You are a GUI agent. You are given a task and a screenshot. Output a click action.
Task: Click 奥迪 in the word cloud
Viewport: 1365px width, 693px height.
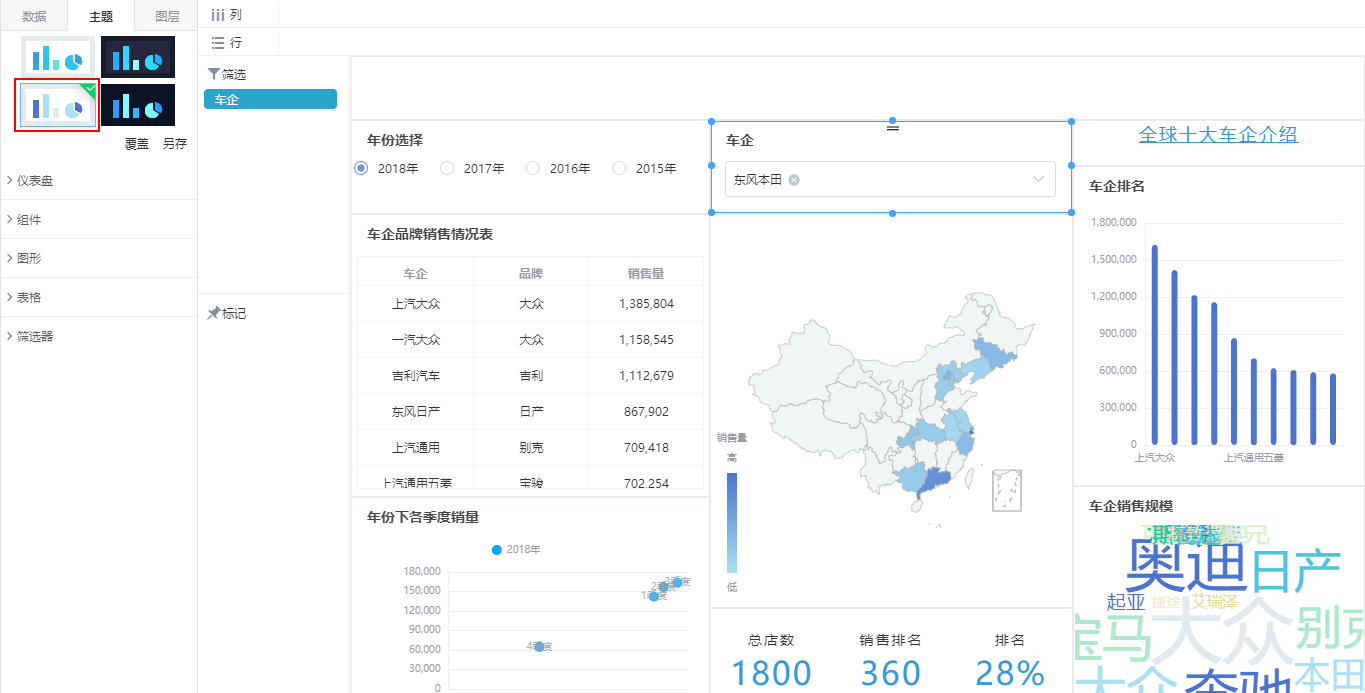(x=1185, y=566)
